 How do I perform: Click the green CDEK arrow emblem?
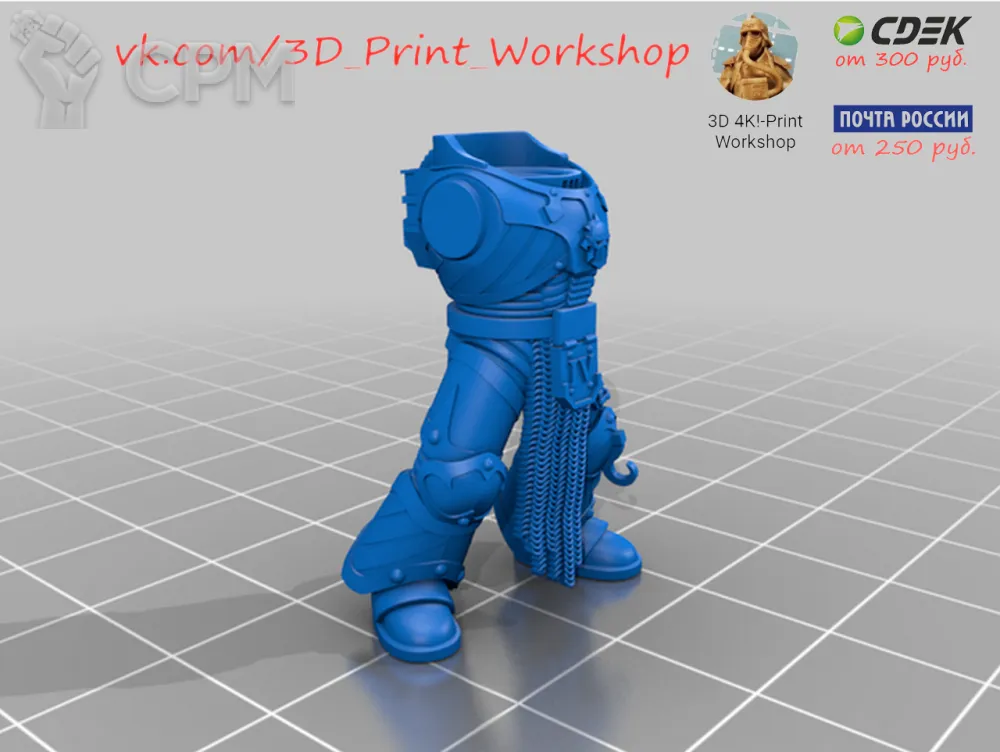tap(849, 31)
